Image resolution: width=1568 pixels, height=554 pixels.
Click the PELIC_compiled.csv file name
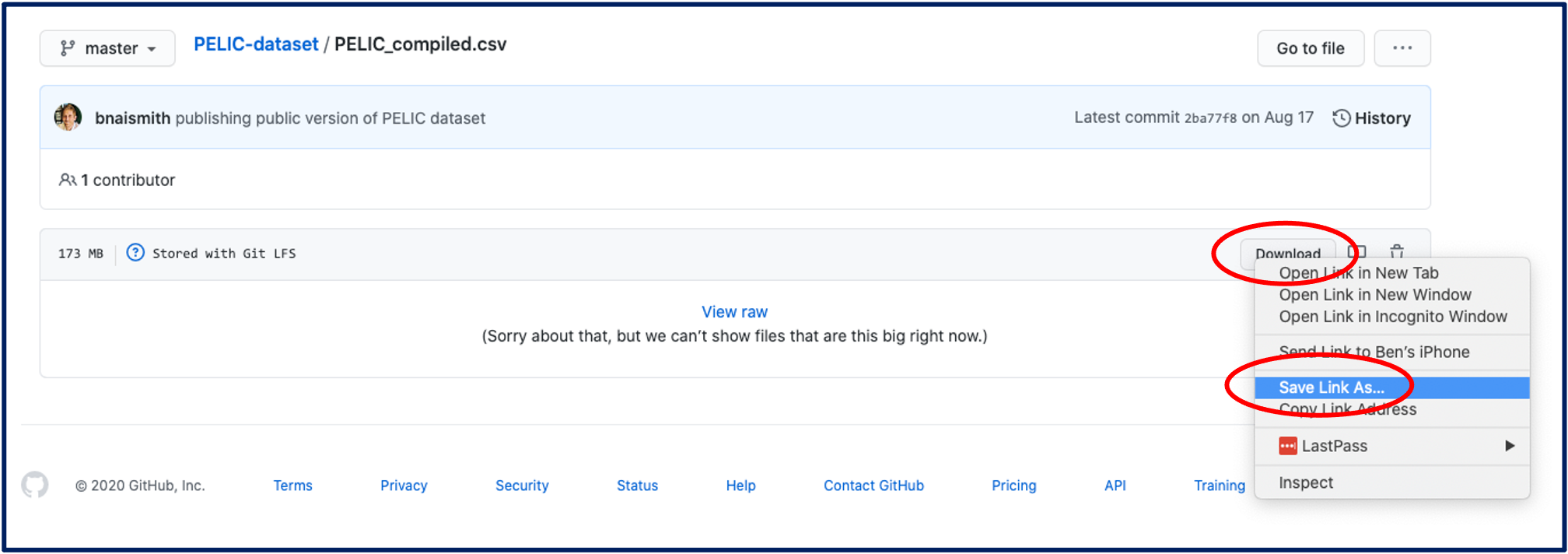point(420,44)
